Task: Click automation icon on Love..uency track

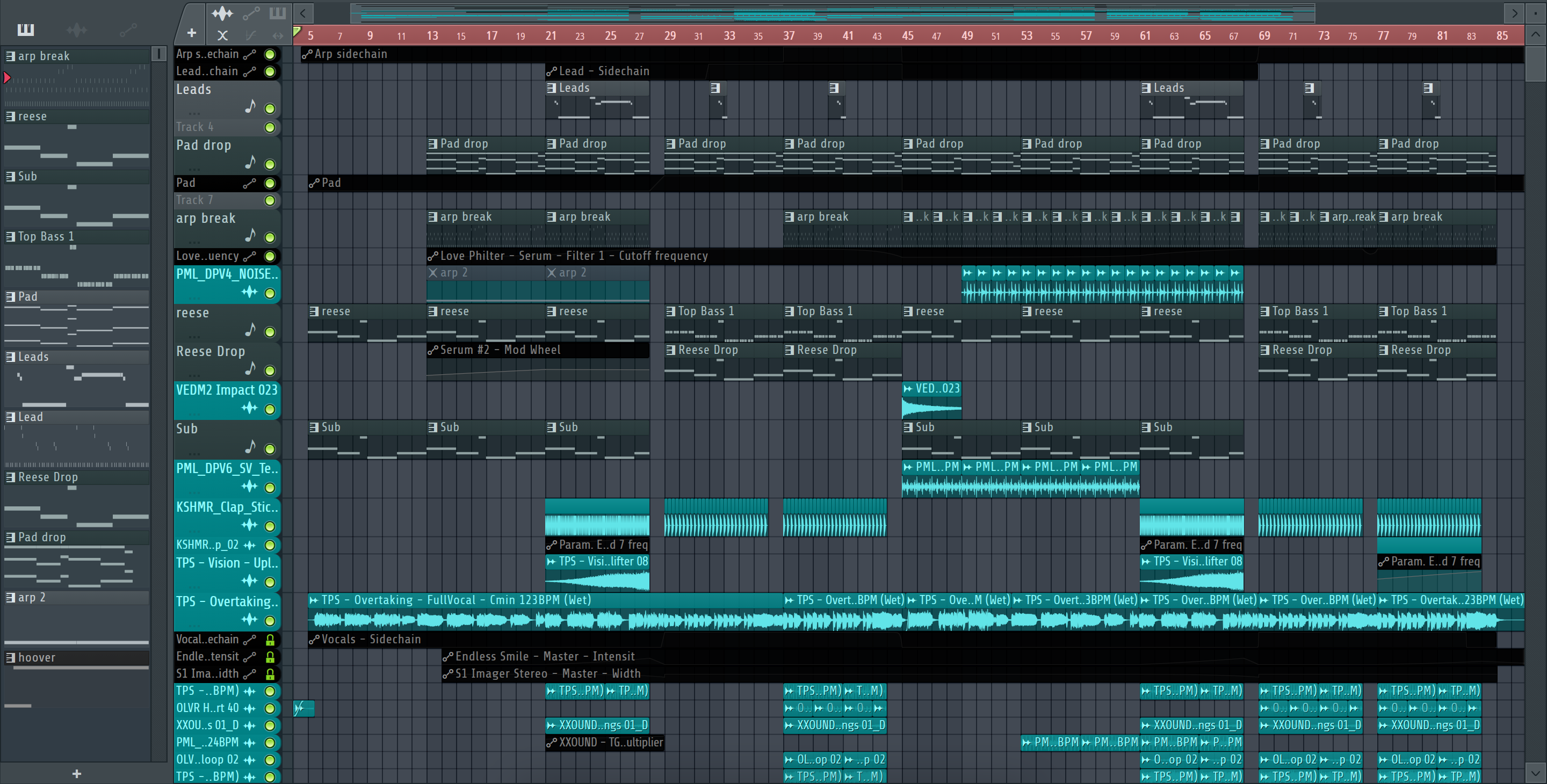Action: [x=250, y=256]
